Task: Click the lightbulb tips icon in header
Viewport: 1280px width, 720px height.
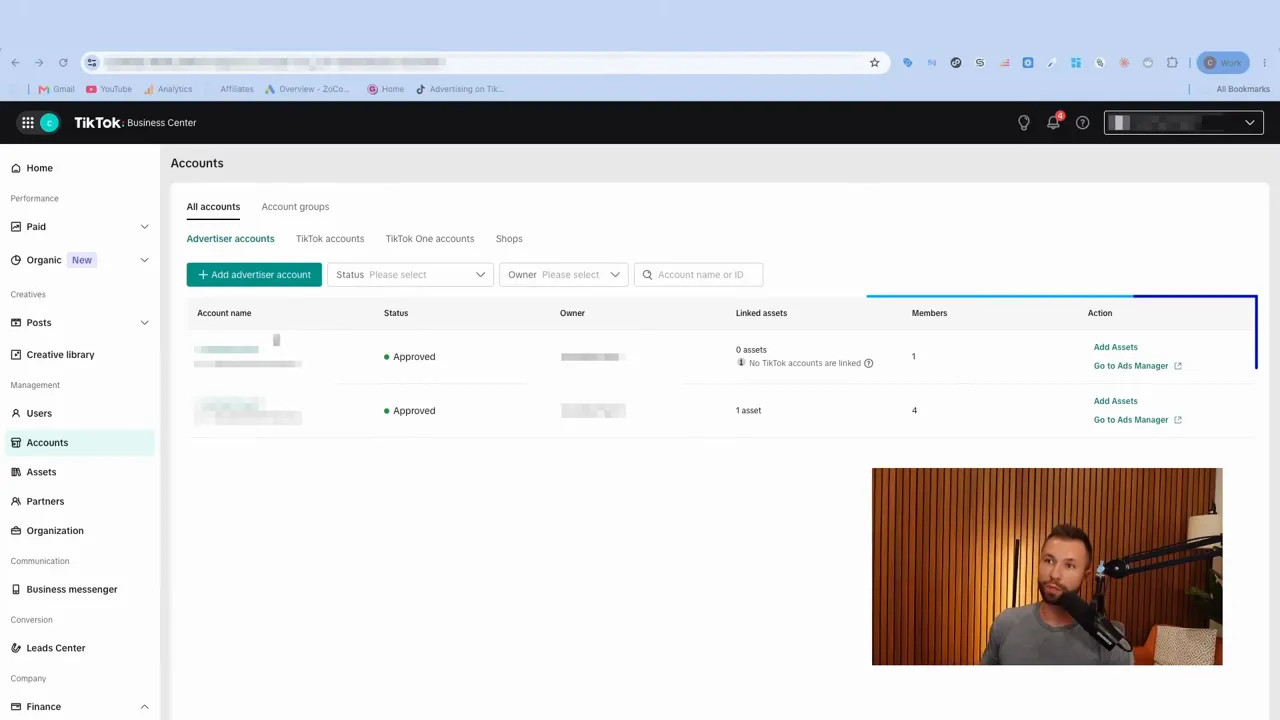Action: 1023,123
